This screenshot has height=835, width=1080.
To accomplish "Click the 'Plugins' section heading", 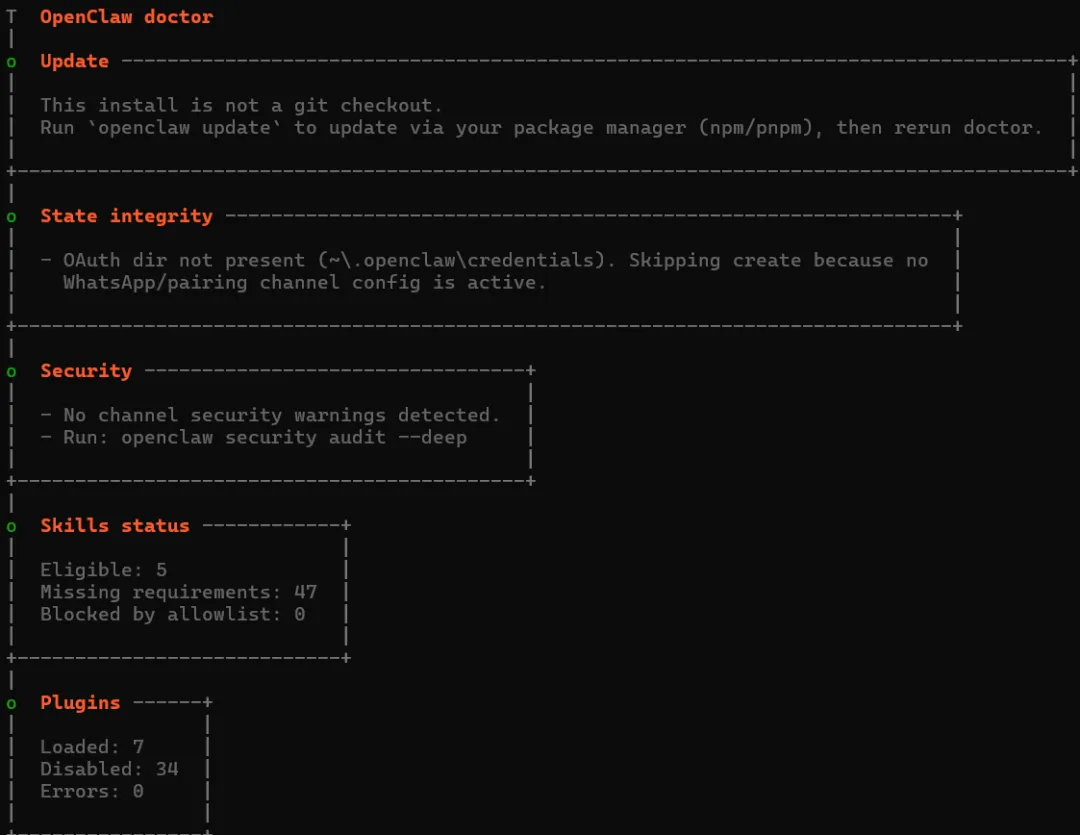I will coord(81,703).
